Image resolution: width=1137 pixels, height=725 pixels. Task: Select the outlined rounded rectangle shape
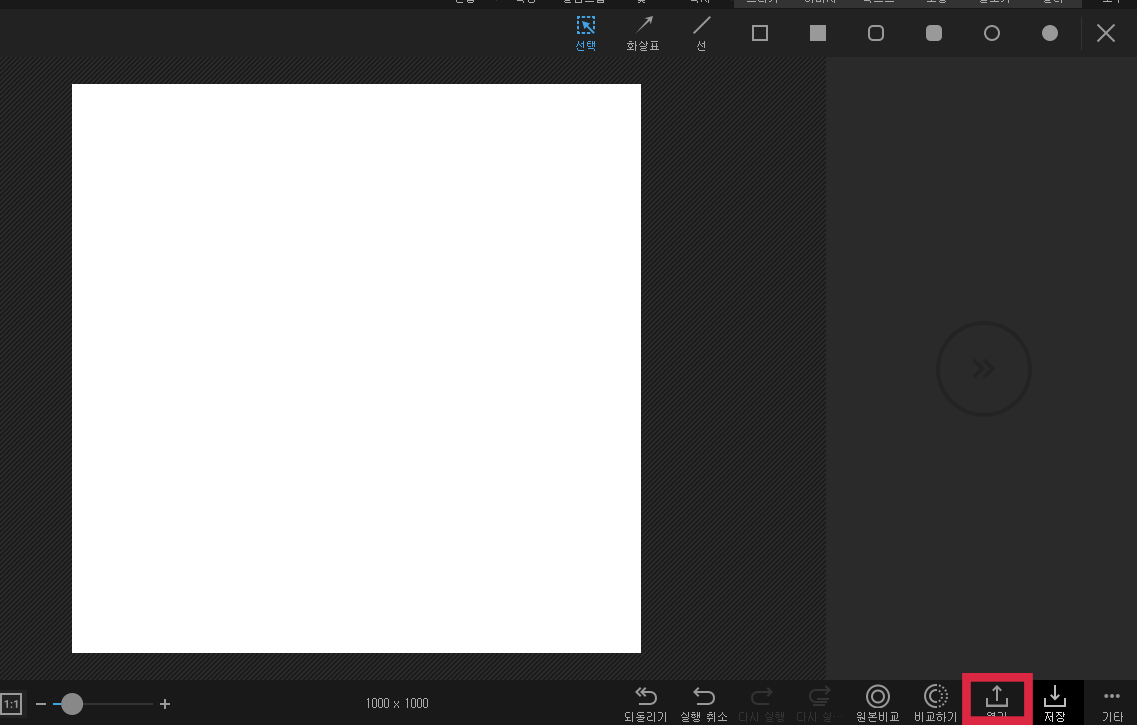click(876, 33)
